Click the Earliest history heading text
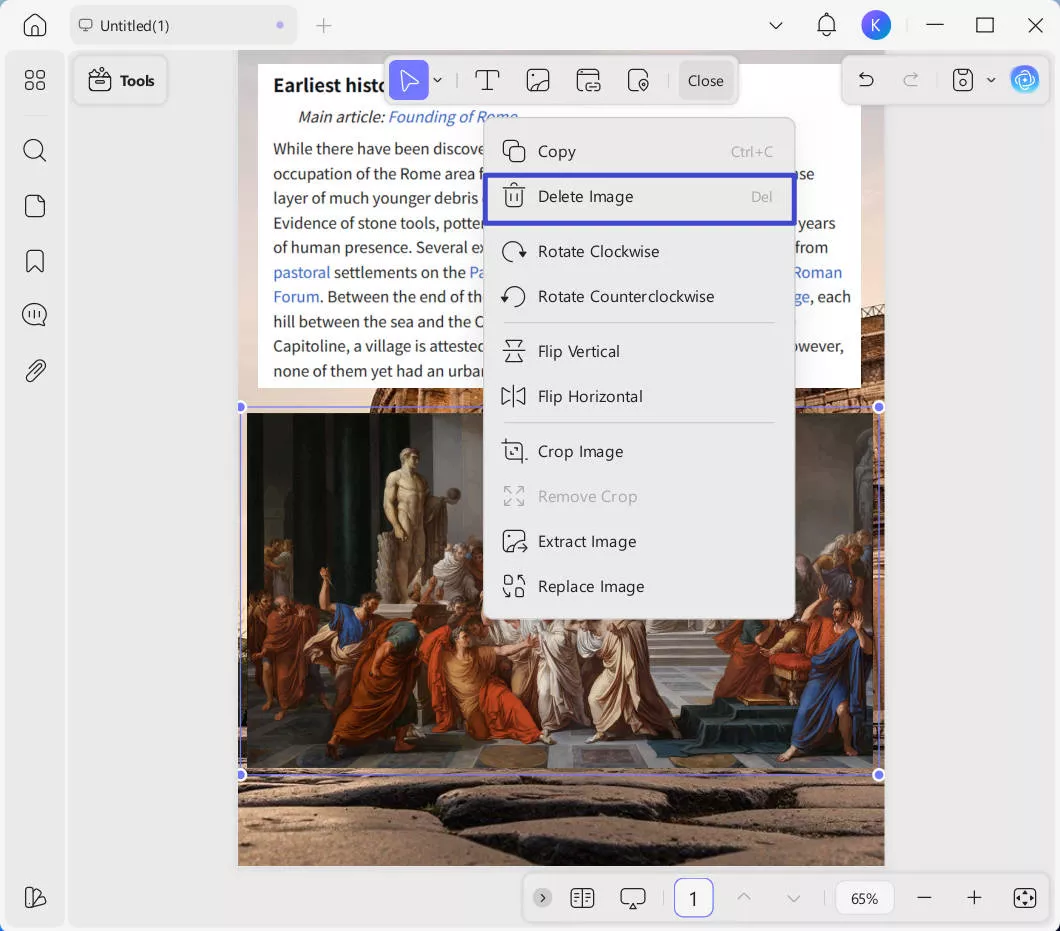1060x931 pixels. pyautogui.click(x=329, y=85)
